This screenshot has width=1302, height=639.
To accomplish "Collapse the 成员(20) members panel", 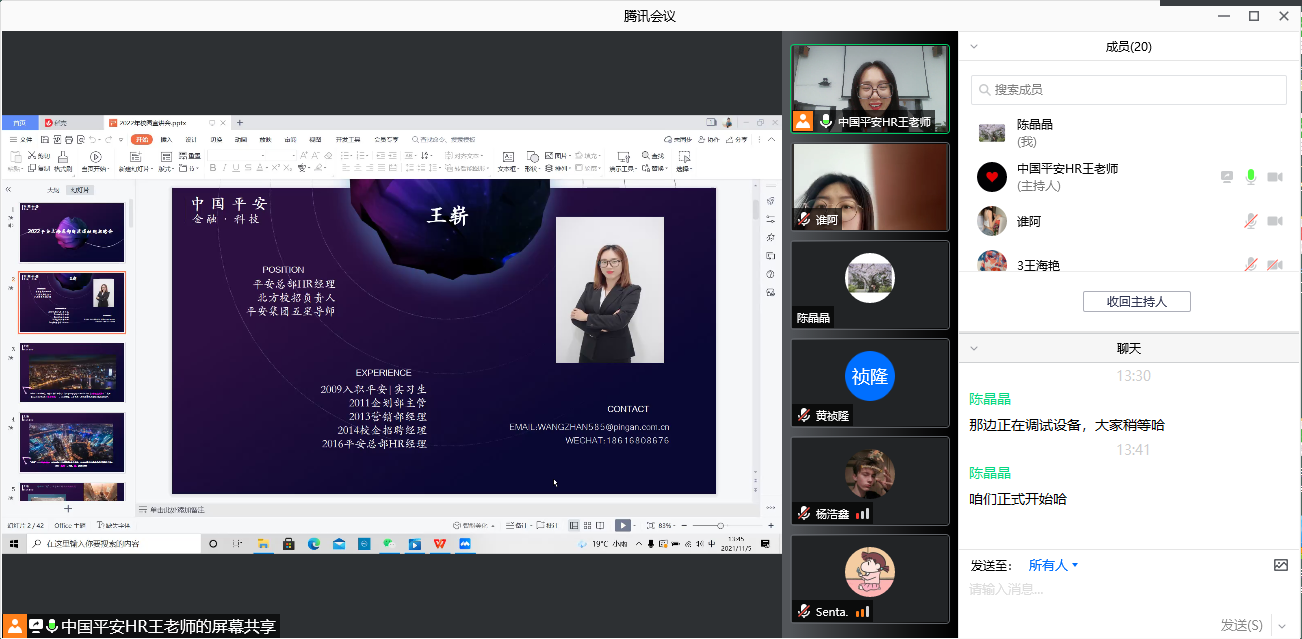I will pyautogui.click(x=974, y=46).
